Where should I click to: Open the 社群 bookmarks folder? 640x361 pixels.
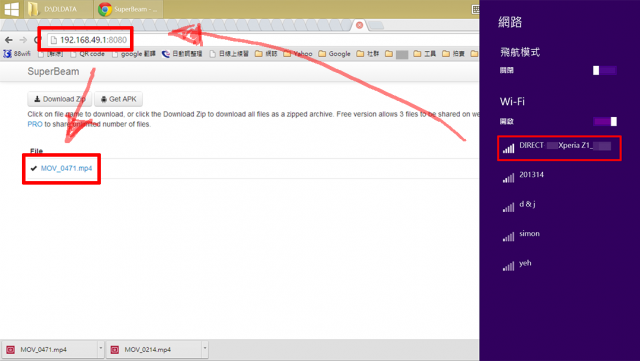coord(368,54)
